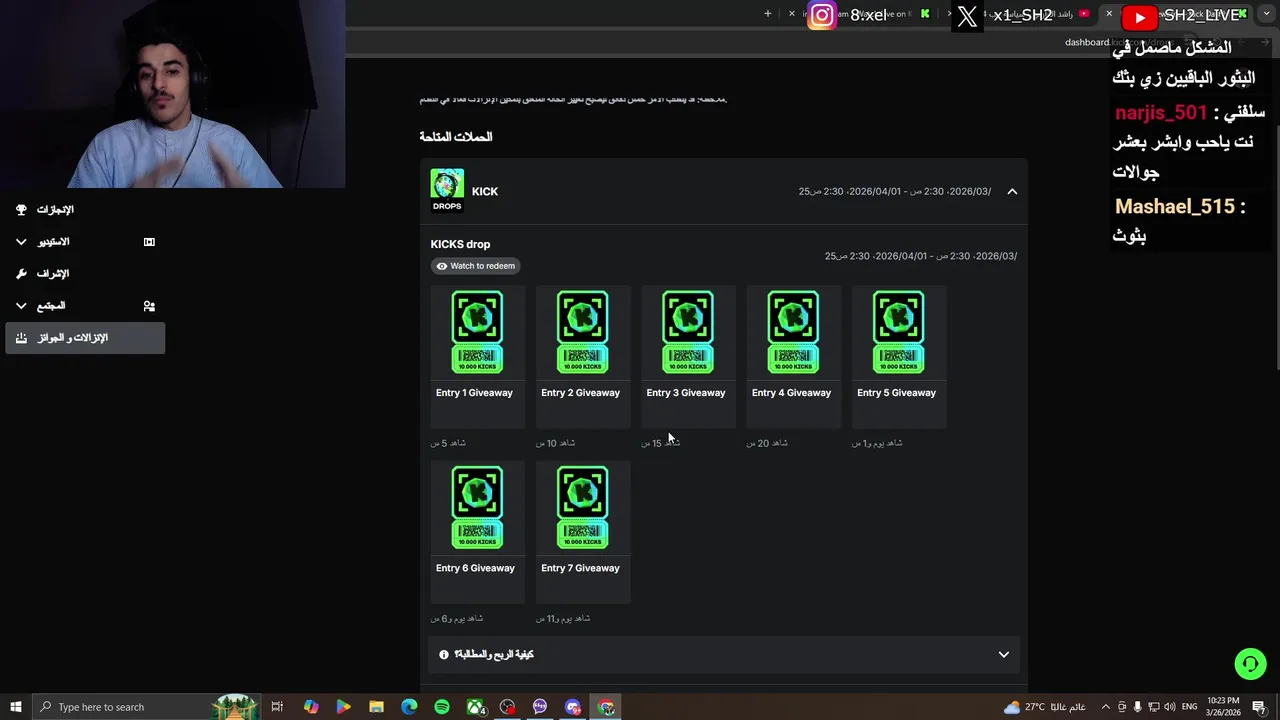Click the شاهد 5 س watch requirement text
The height and width of the screenshot is (720, 1280).
click(448, 443)
